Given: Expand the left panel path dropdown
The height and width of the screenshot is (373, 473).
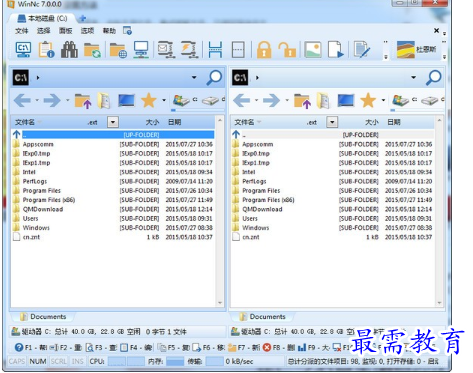Looking at the screenshot, I should tap(194, 77).
